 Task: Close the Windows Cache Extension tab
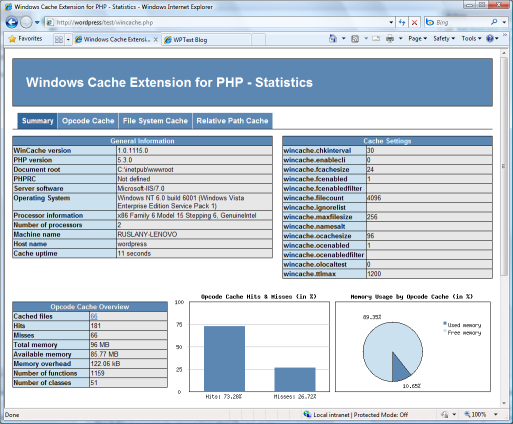click(155, 39)
